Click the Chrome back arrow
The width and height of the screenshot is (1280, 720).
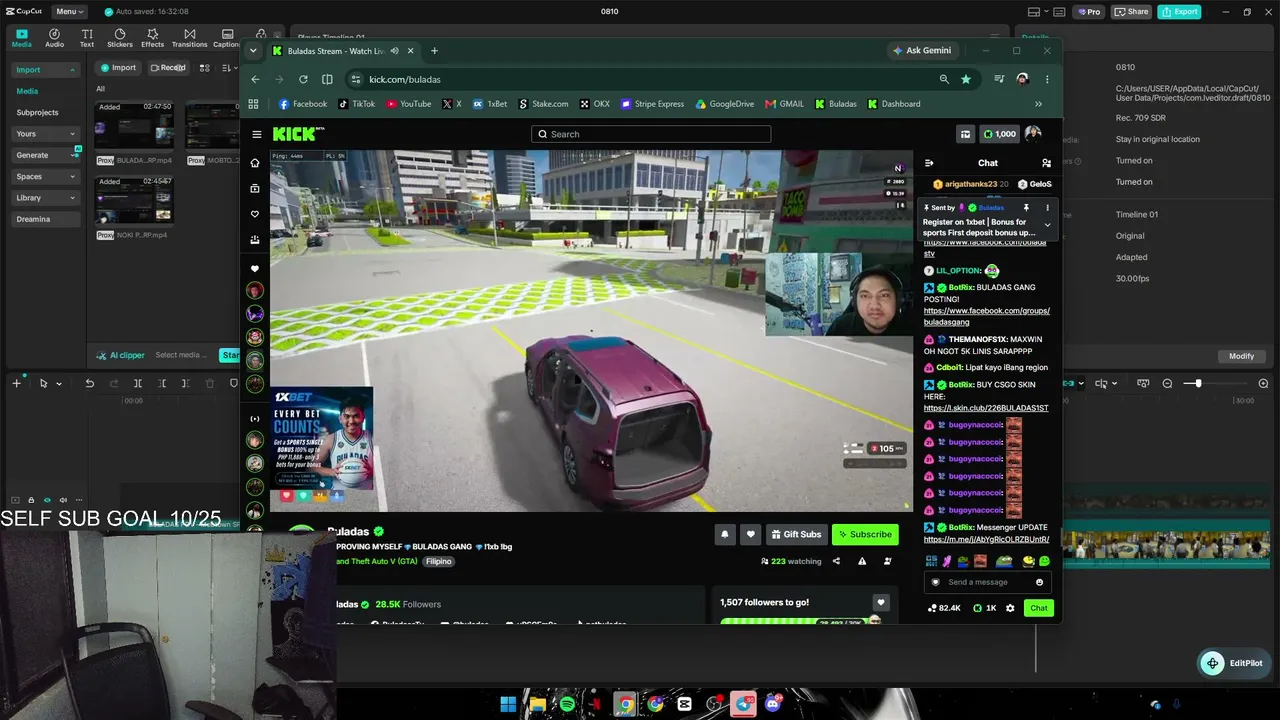(255, 79)
